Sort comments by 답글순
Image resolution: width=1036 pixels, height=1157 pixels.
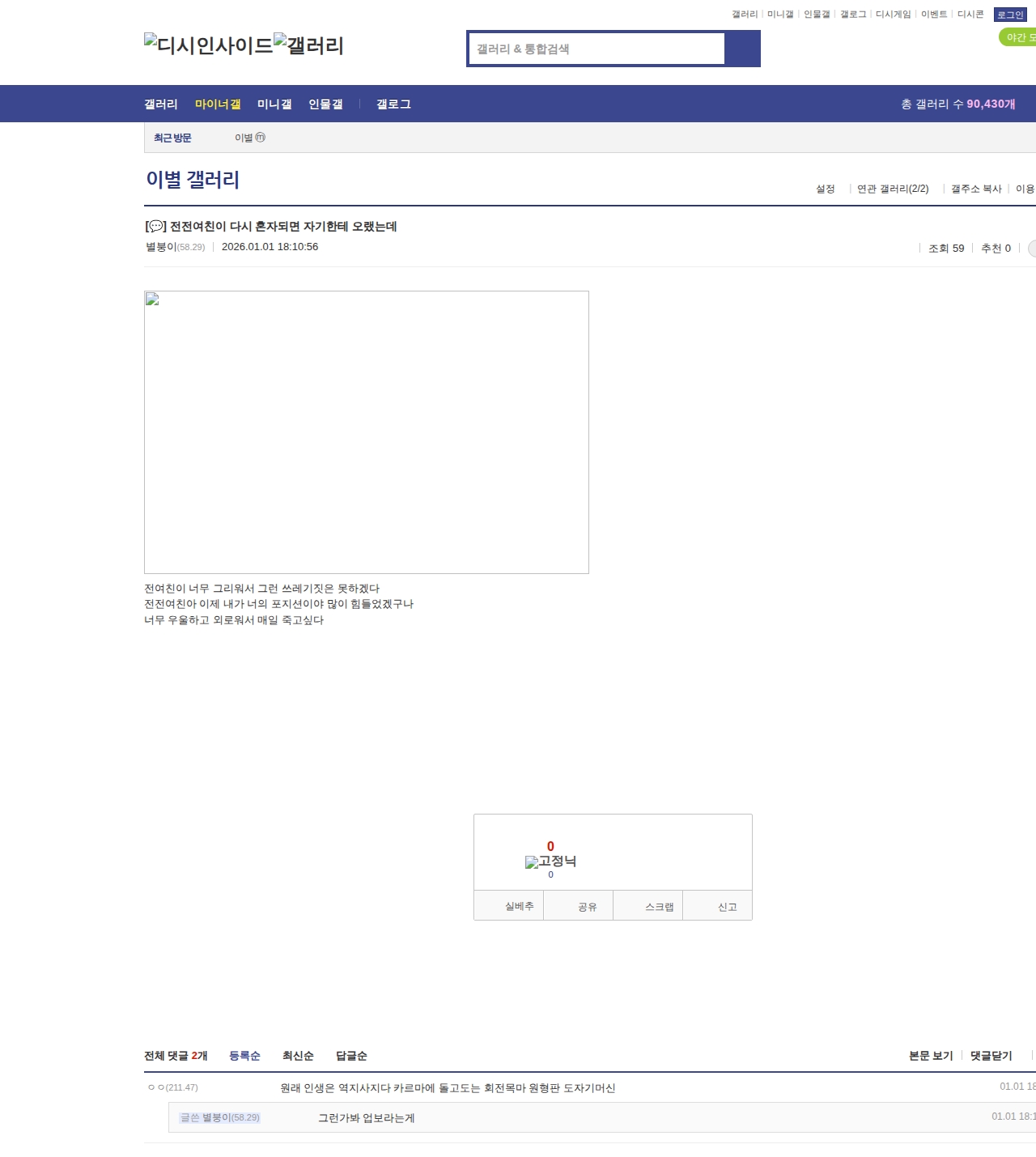pos(351,1056)
